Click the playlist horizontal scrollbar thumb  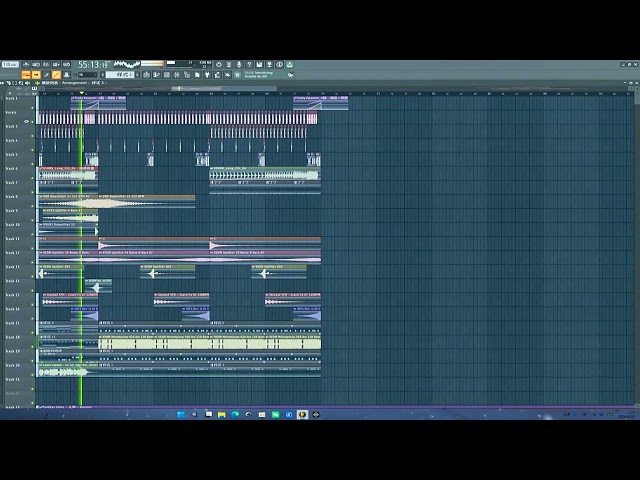(224, 88)
